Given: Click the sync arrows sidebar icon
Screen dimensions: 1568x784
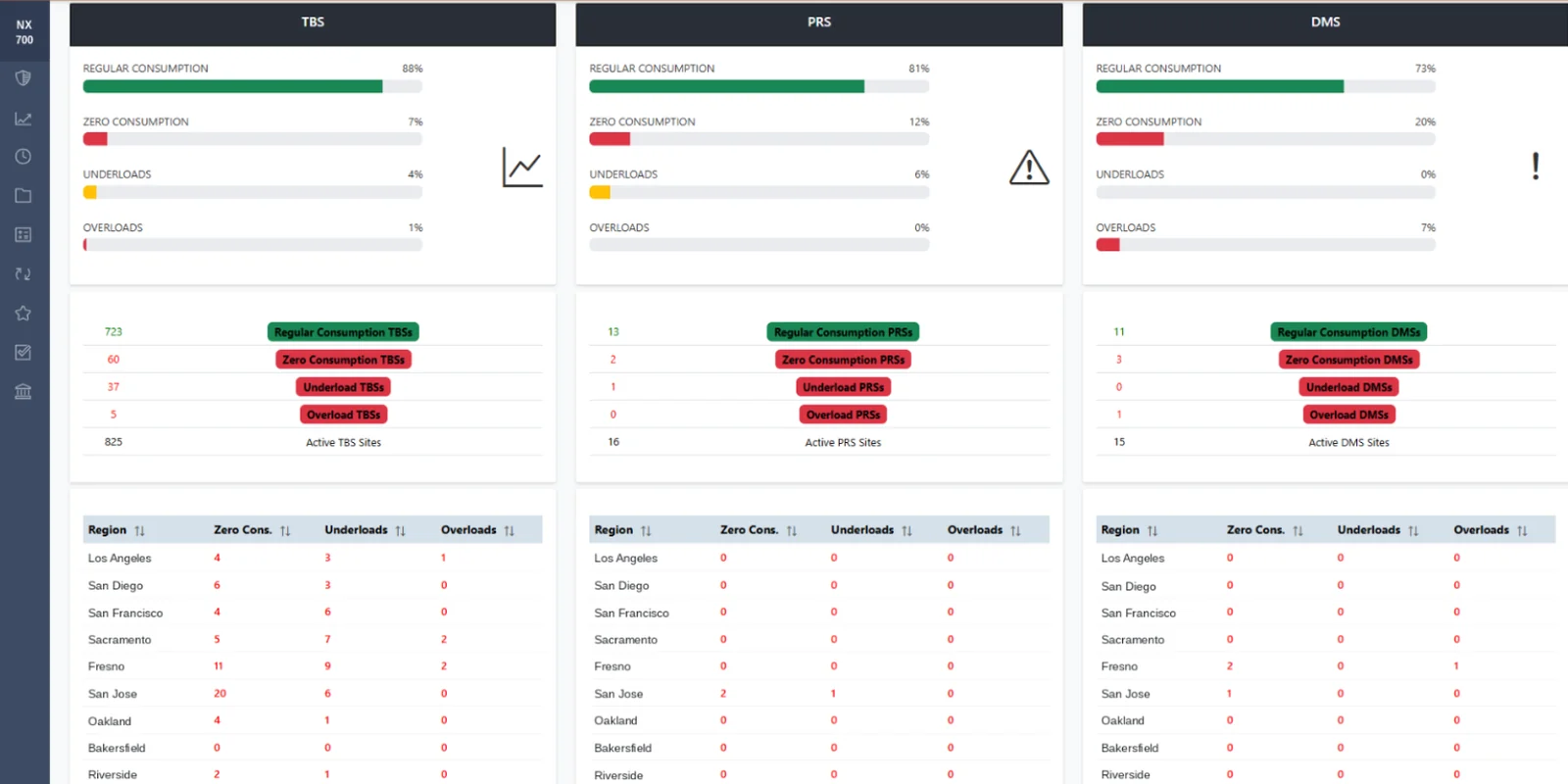Looking at the screenshot, I should pos(24,274).
